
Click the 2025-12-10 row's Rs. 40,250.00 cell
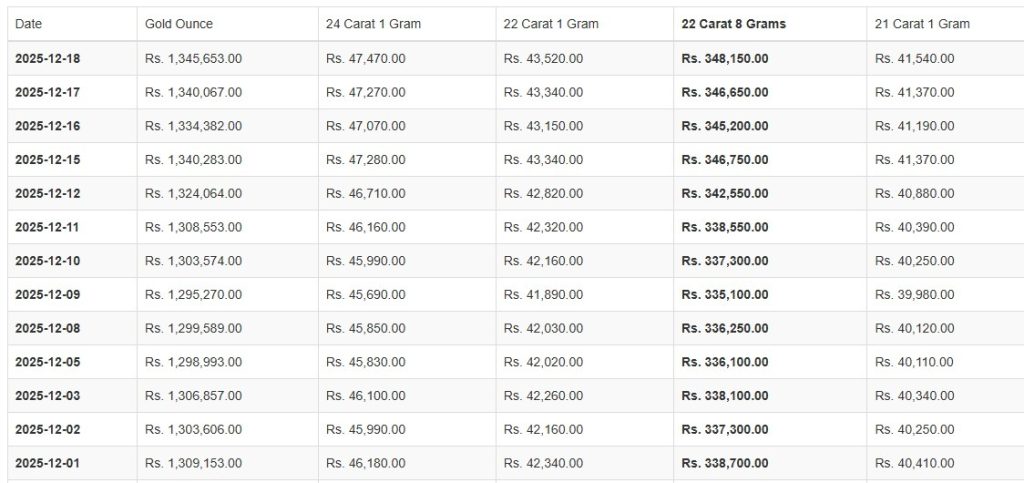[x=914, y=261]
